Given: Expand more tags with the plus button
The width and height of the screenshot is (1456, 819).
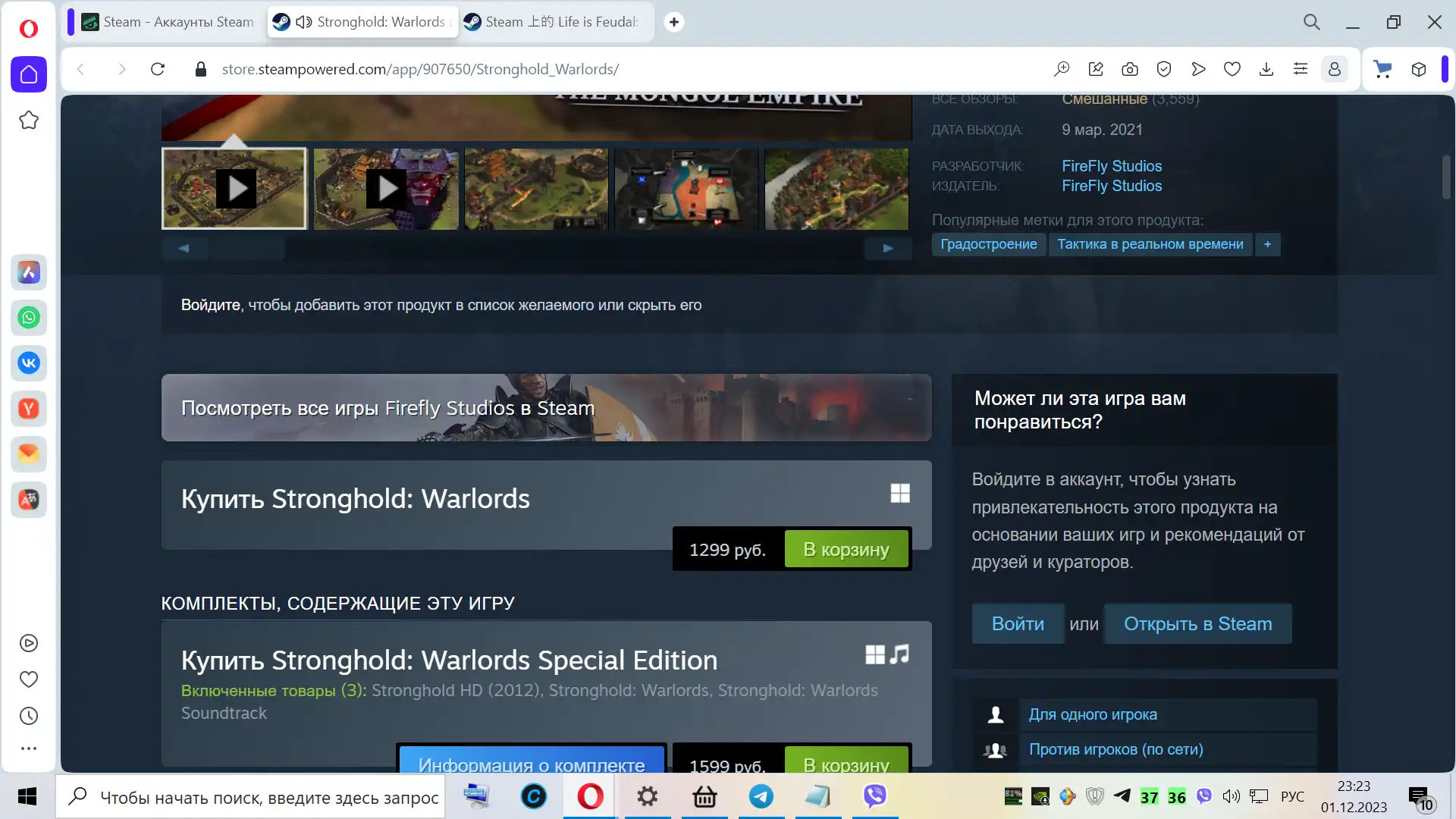Looking at the screenshot, I should [1267, 244].
